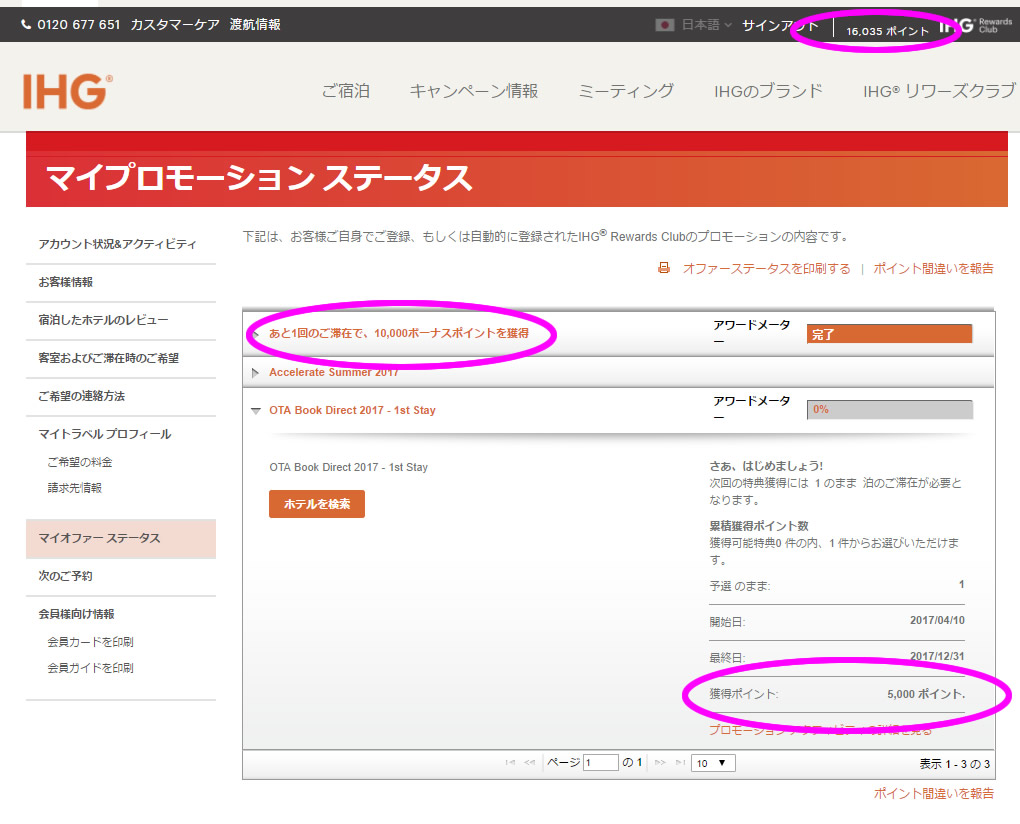
Task: Click オファーステータスを印刷する link
Action: pos(766,269)
